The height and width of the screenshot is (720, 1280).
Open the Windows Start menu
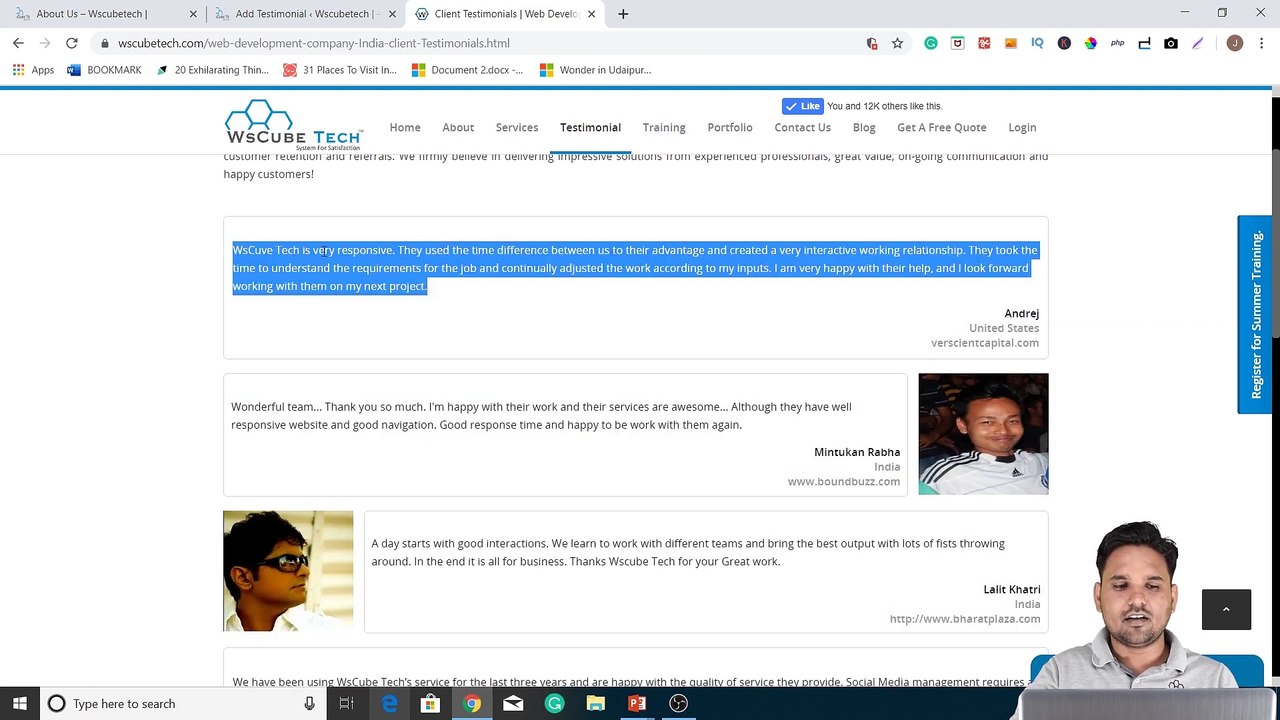[19, 704]
